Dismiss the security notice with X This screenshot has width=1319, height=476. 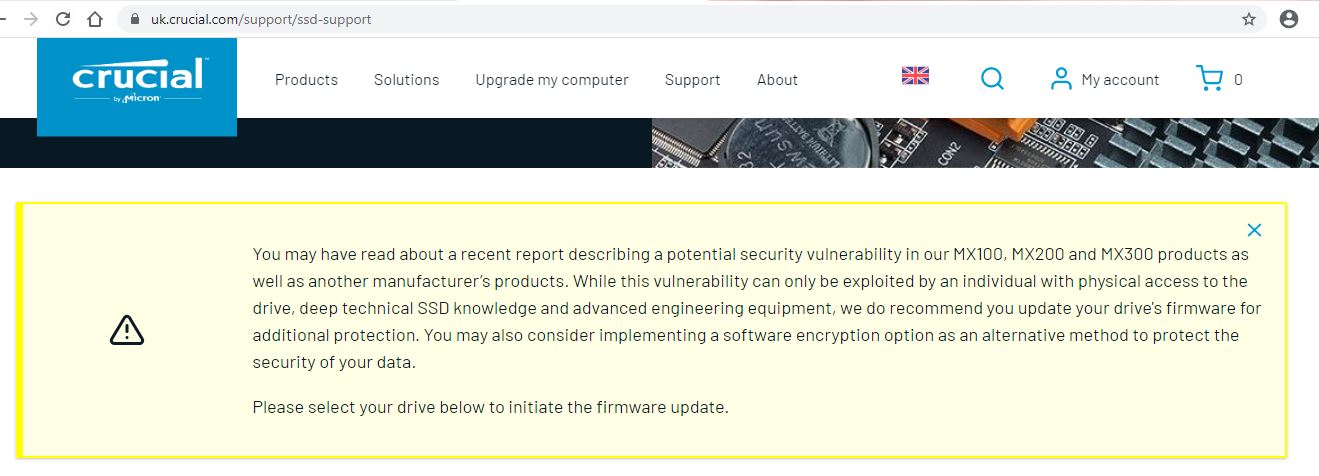[x=1254, y=230]
